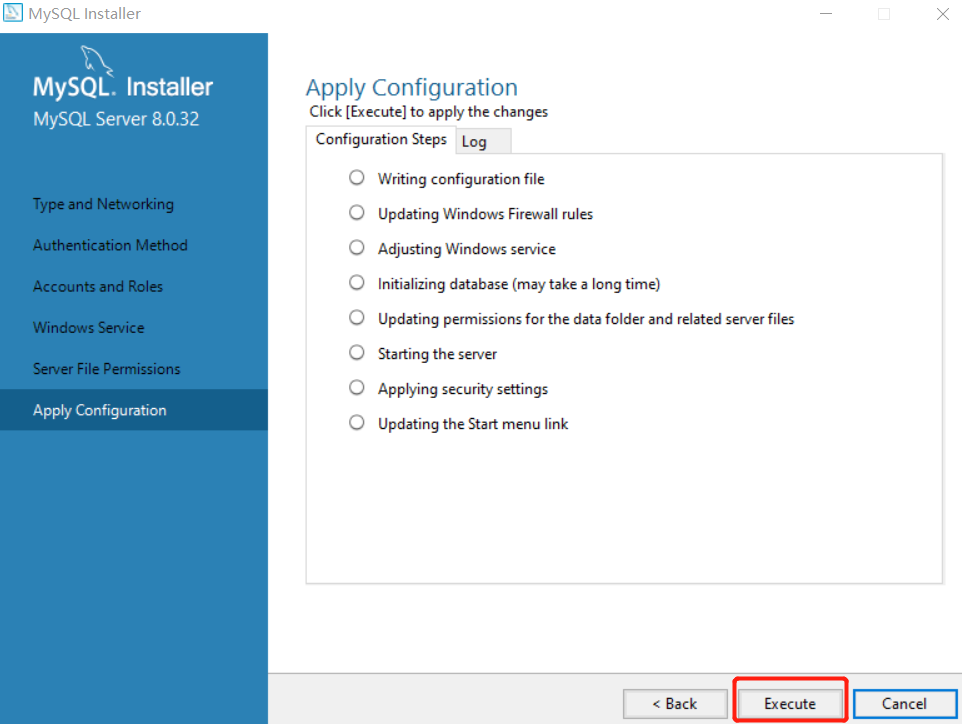Click the MySQL dolphin logo
Image resolution: width=962 pixels, height=724 pixels.
click(x=96, y=61)
